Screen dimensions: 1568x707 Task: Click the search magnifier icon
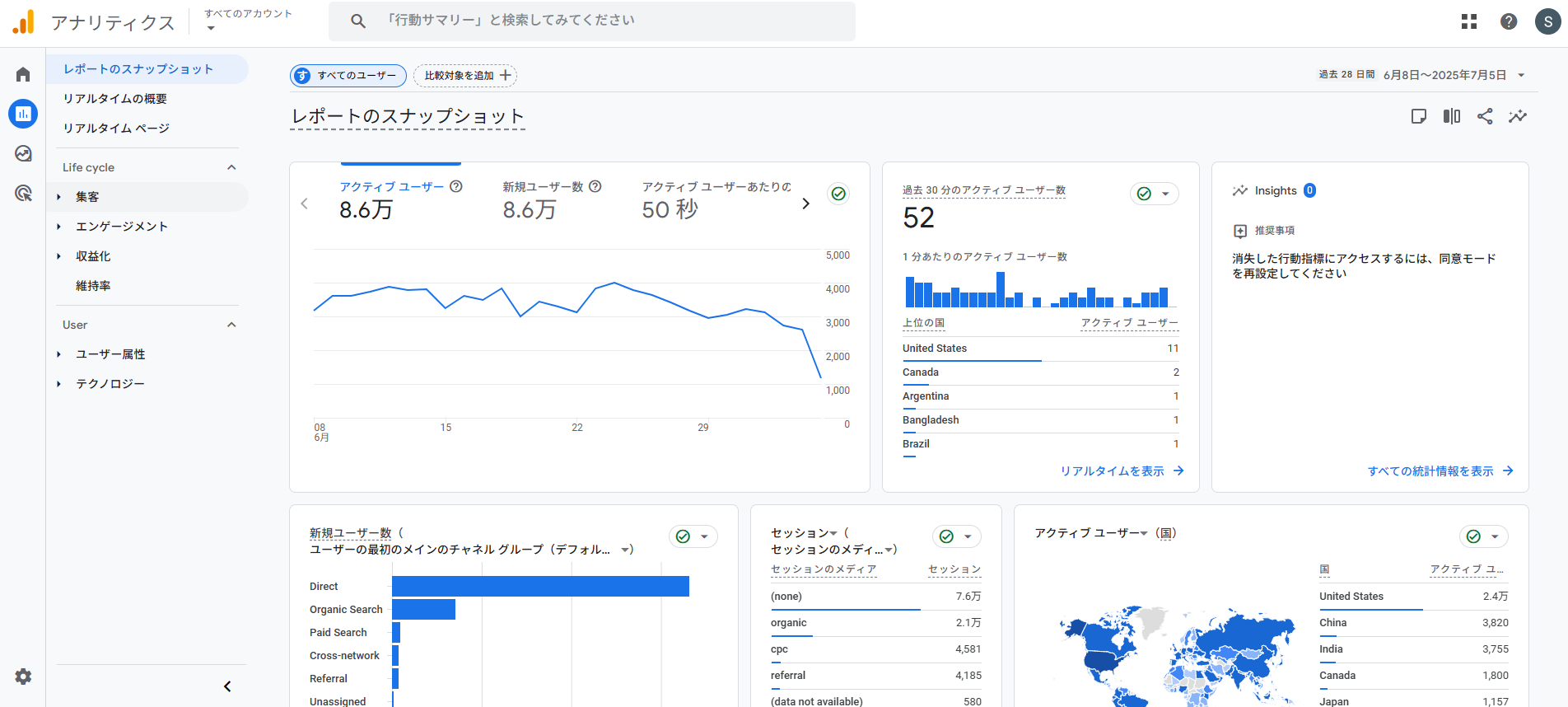(358, 21)
